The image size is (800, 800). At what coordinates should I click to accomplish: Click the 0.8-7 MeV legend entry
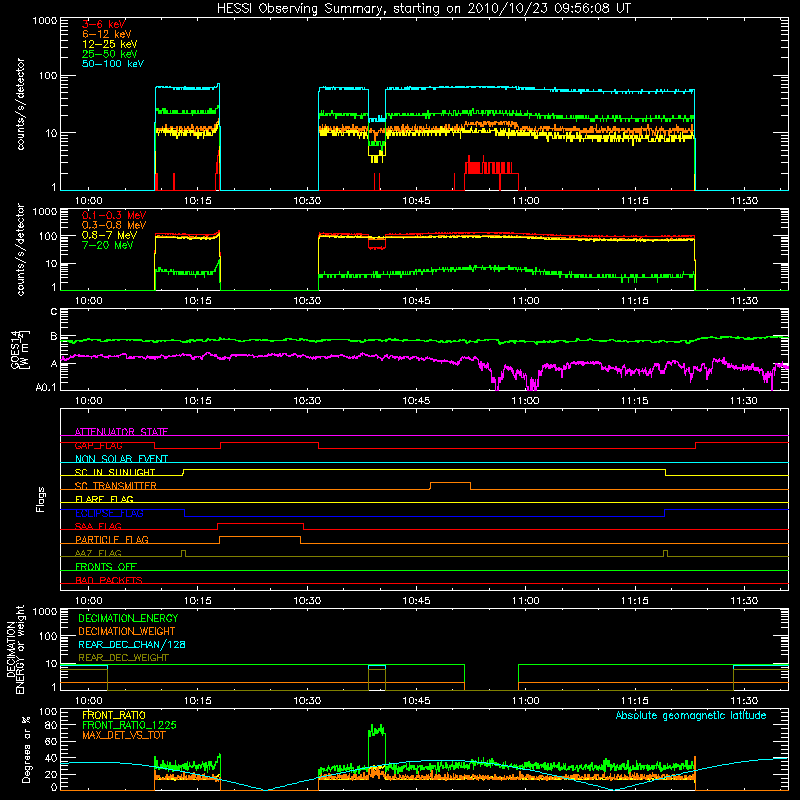[x=109, y=235]
